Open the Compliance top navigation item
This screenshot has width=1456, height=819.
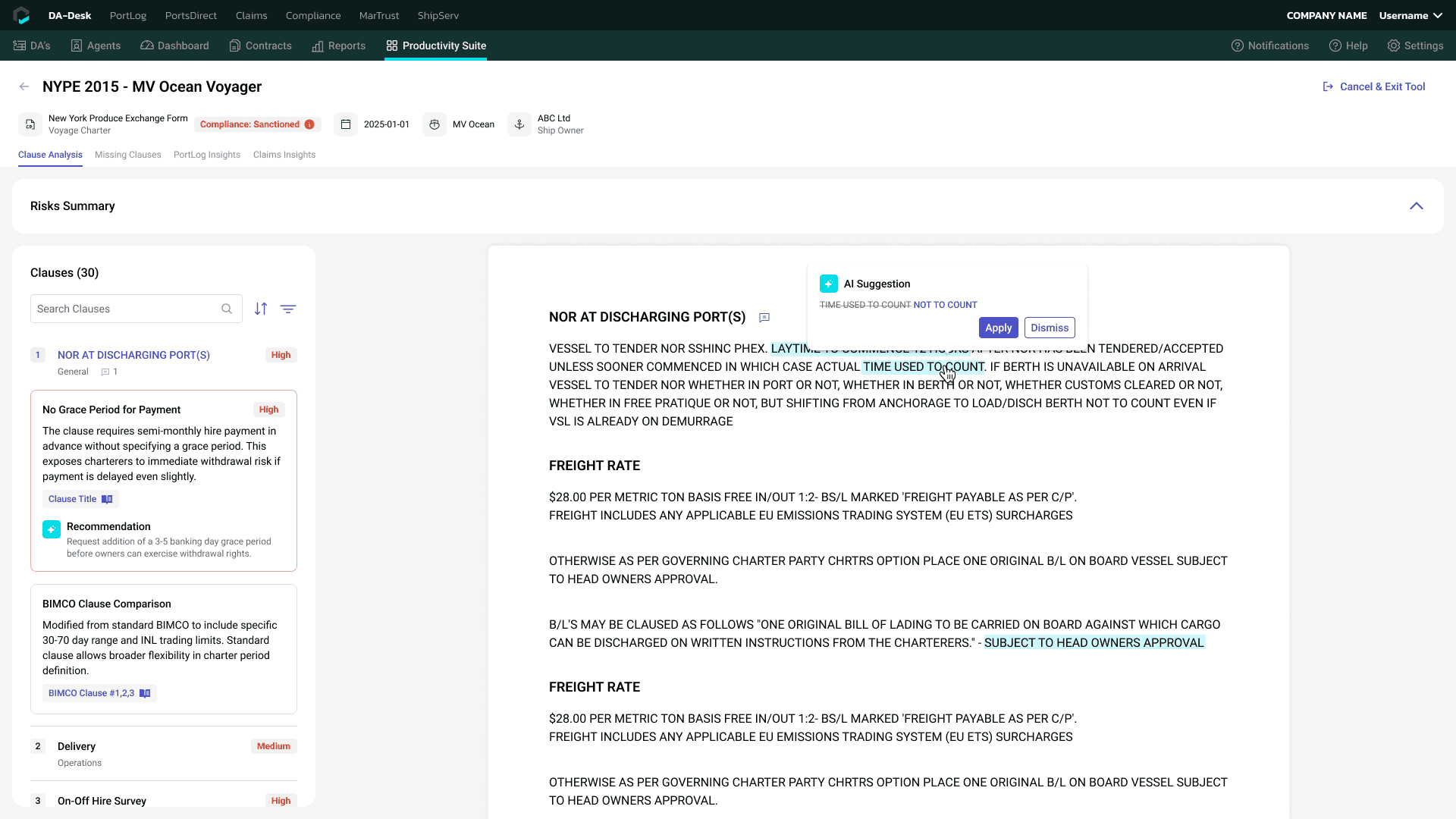point(313,15)
